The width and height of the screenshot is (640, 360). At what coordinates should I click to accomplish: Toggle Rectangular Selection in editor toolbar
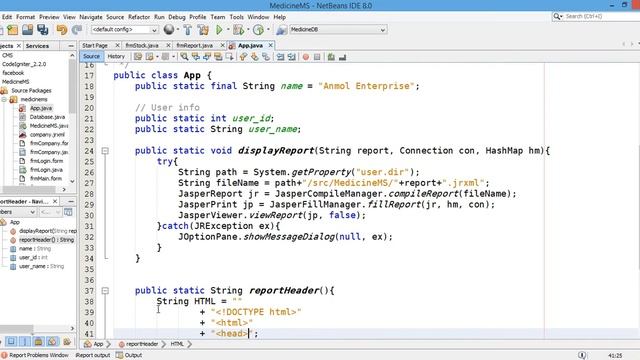tap(229, 57)
